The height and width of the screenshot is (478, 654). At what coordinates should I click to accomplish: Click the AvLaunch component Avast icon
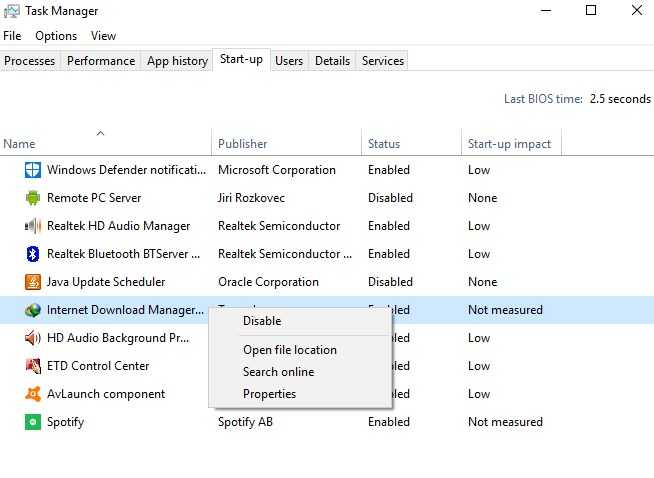coord(32,394)
